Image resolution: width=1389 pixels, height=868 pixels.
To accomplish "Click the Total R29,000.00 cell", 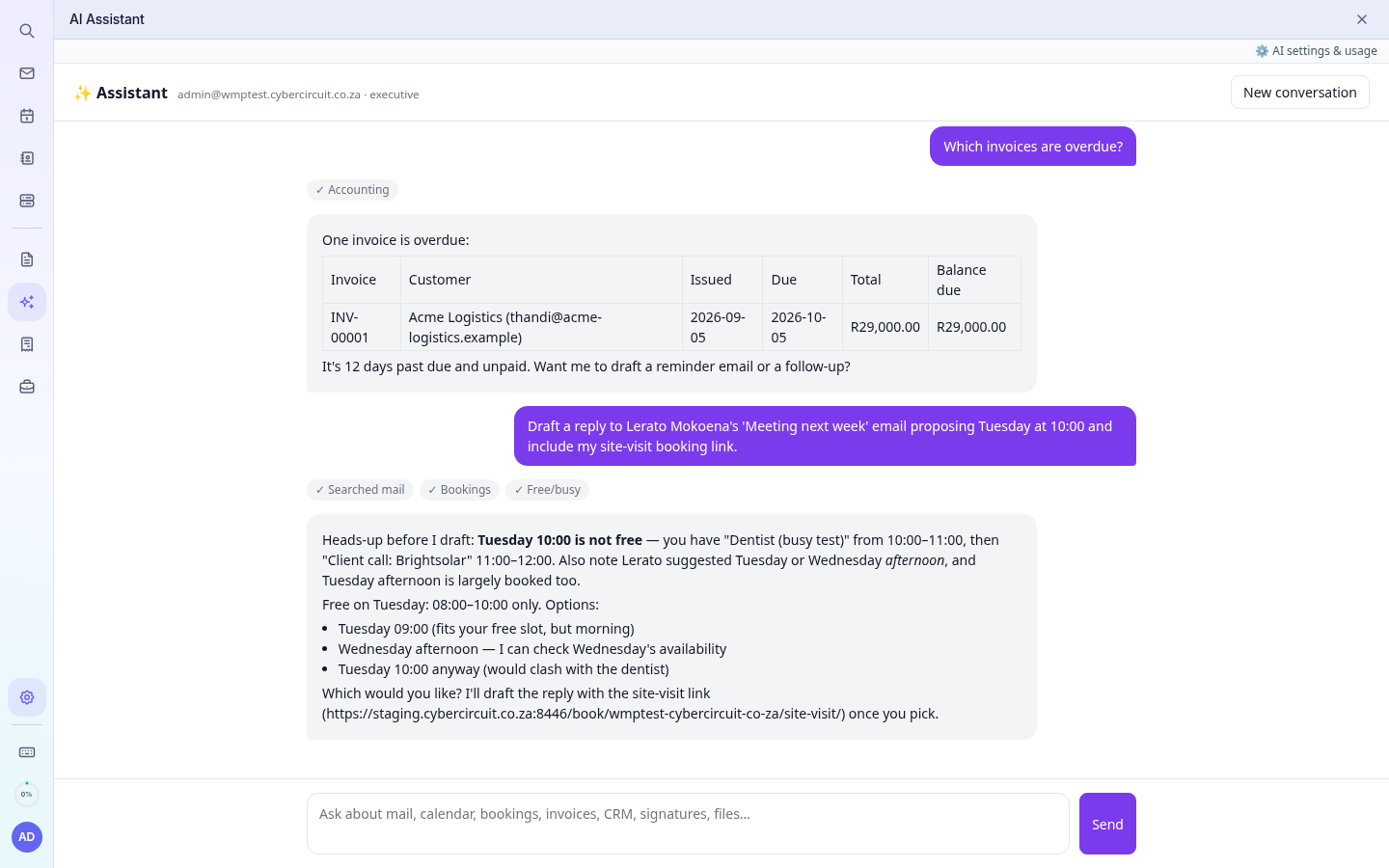I will tap(885, 327).
